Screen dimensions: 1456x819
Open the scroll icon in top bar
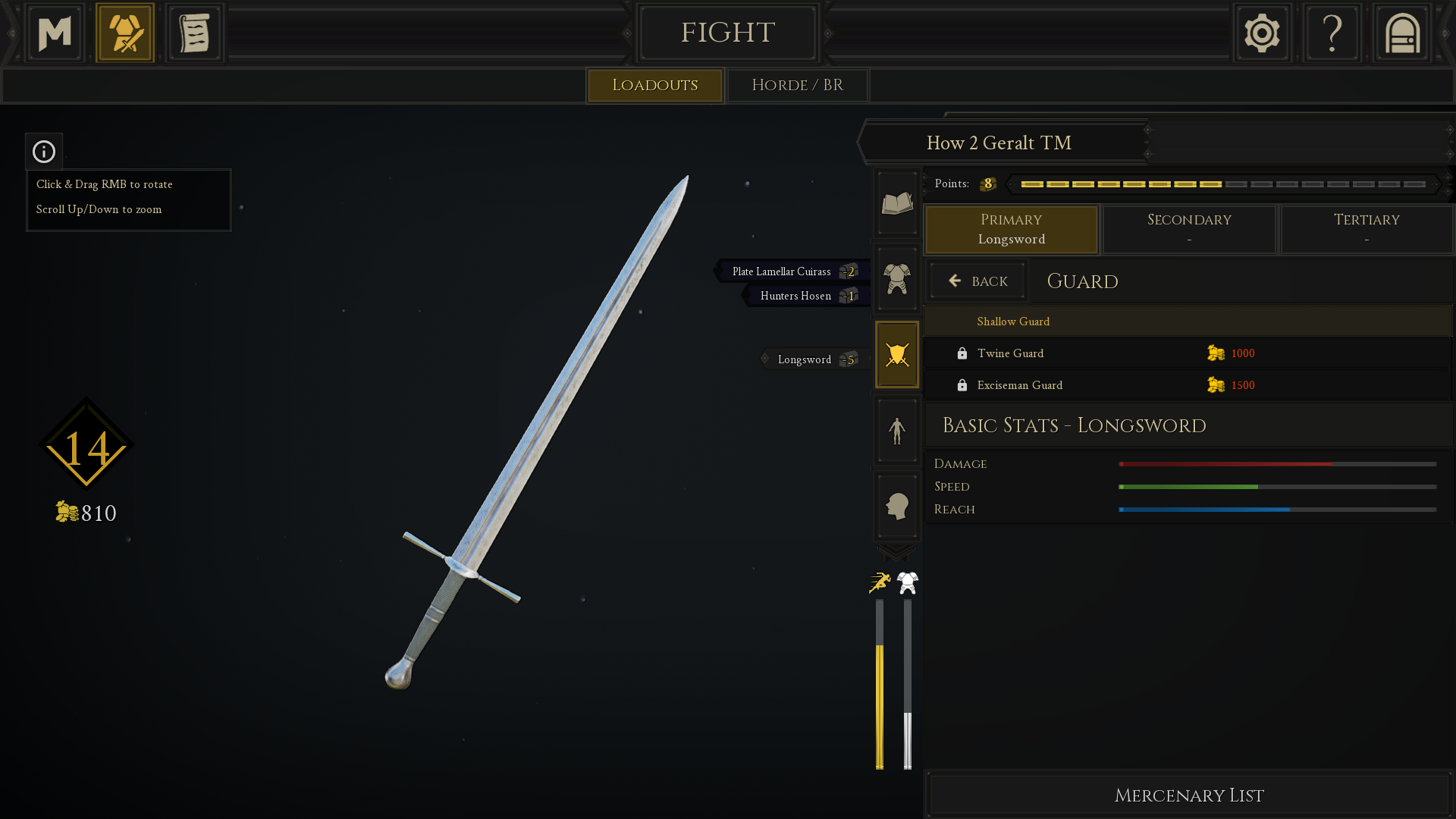point(195,33)
